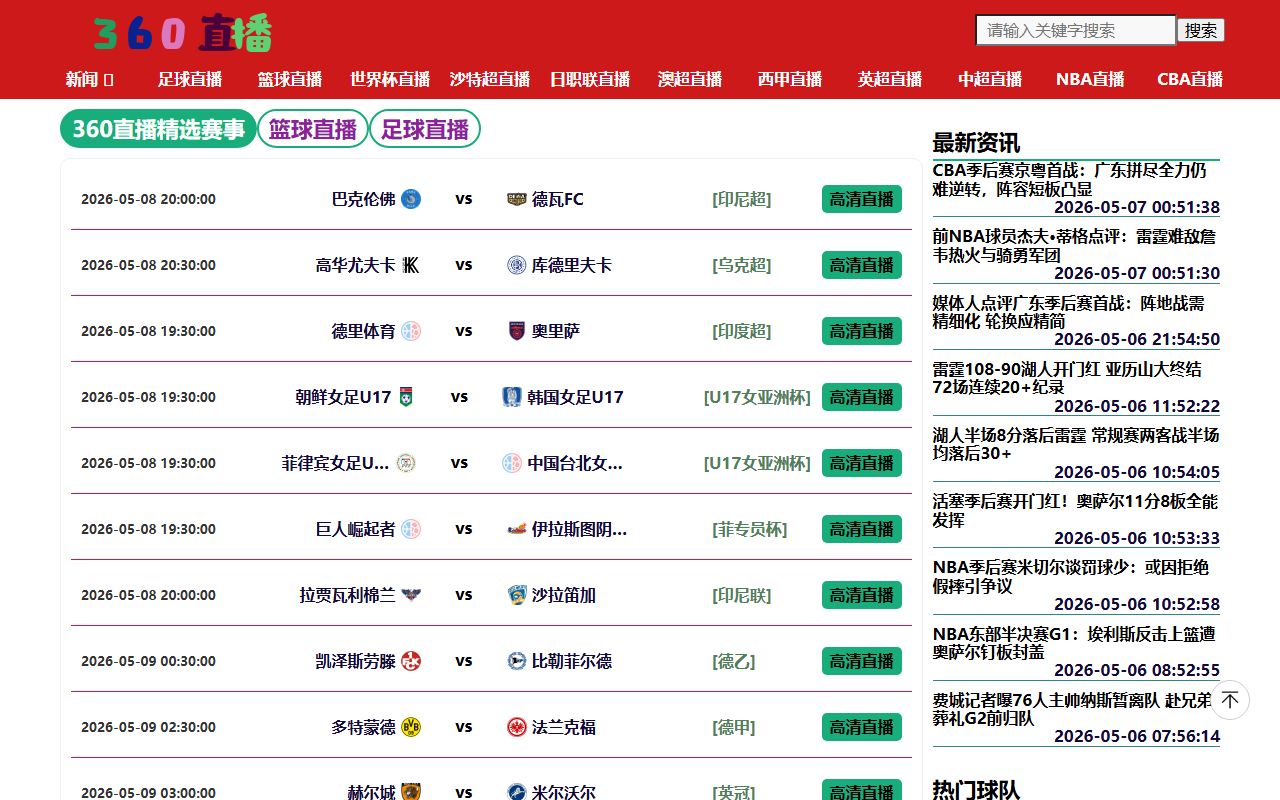
Task: Go to 中超直播 nav item
Action: [990, 79]
